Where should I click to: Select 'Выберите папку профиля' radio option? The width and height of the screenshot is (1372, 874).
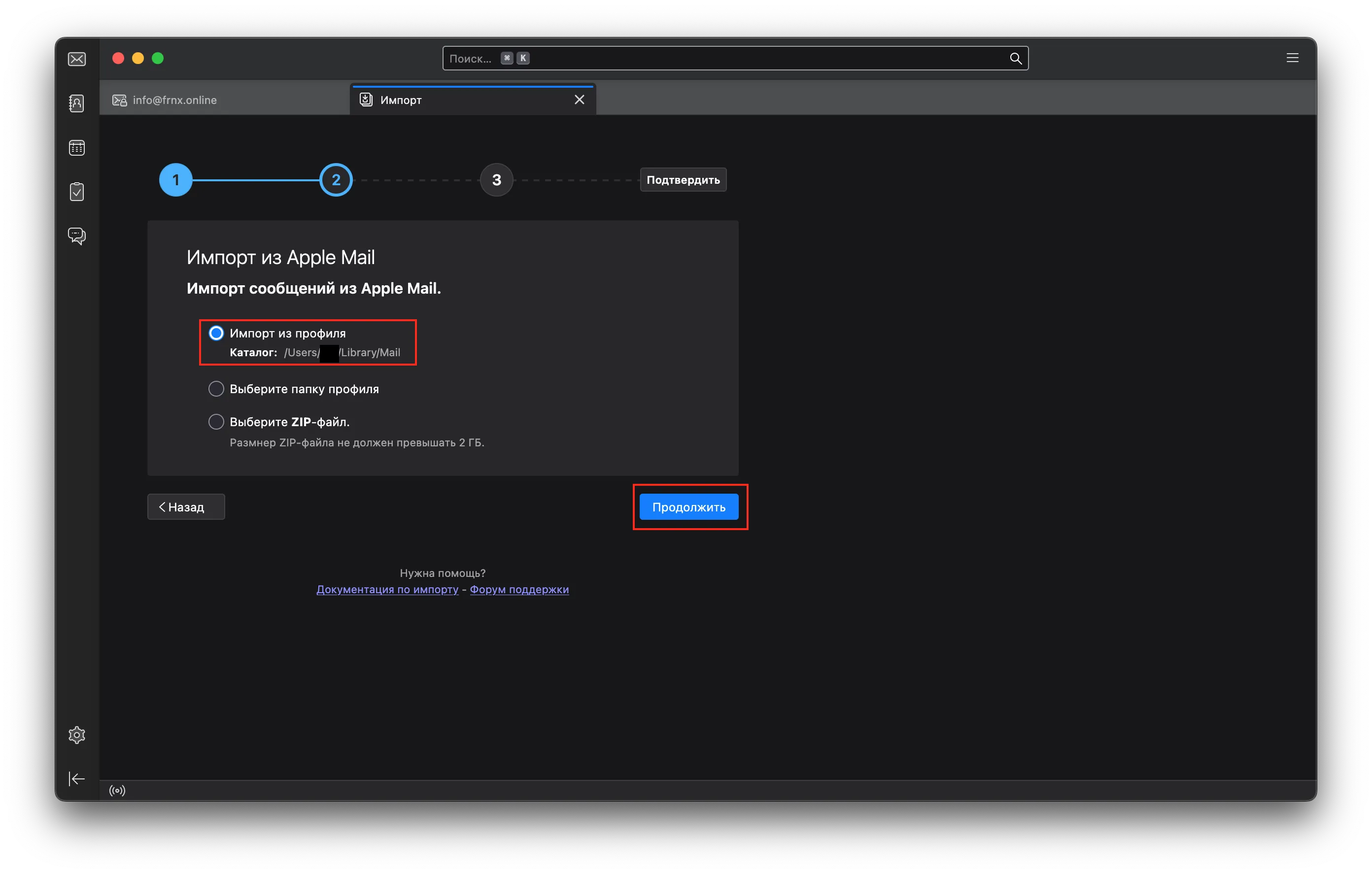click(x=216, y=389)
